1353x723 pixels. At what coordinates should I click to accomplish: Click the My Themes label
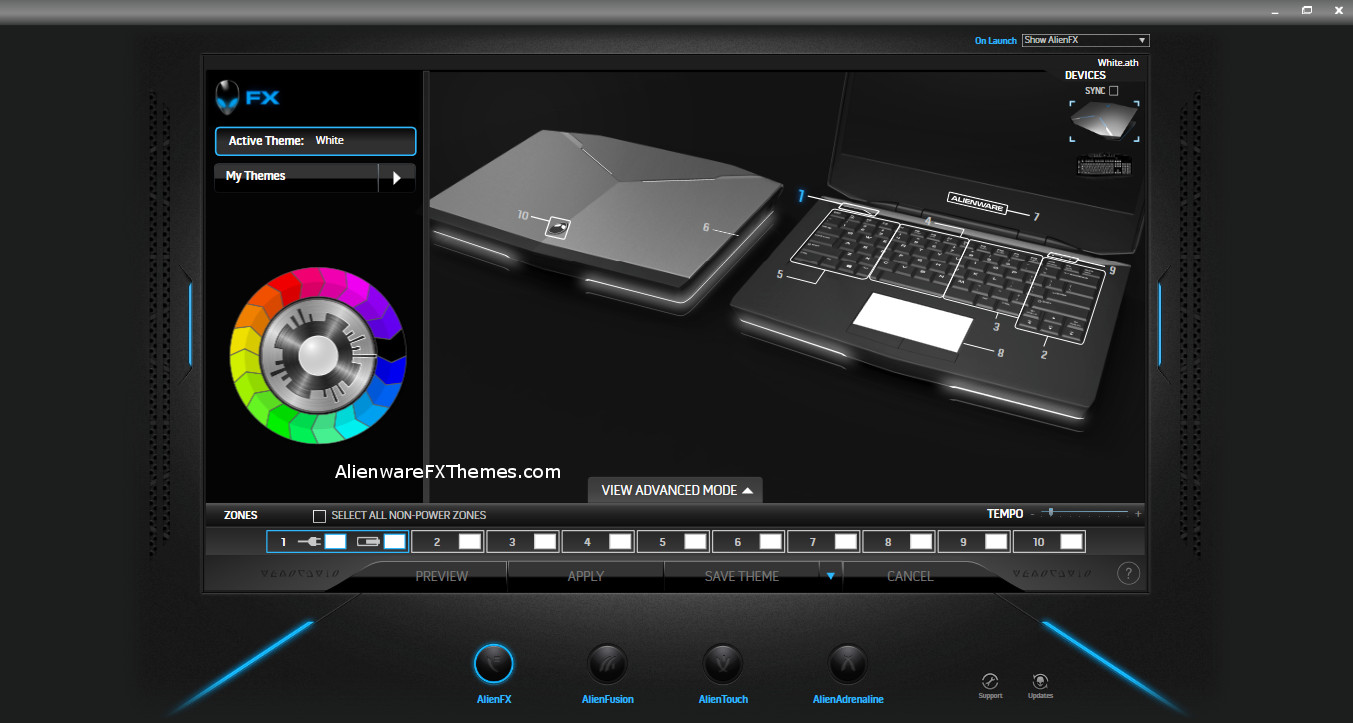click(x=256, y=176)
